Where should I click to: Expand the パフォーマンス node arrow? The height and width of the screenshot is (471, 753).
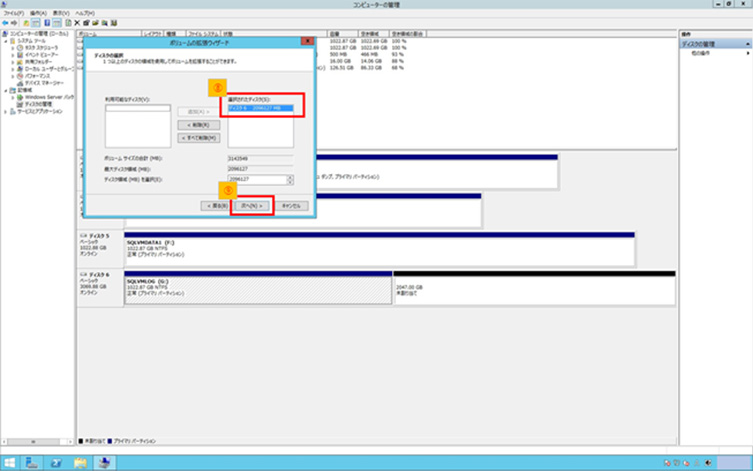point(13,76)
